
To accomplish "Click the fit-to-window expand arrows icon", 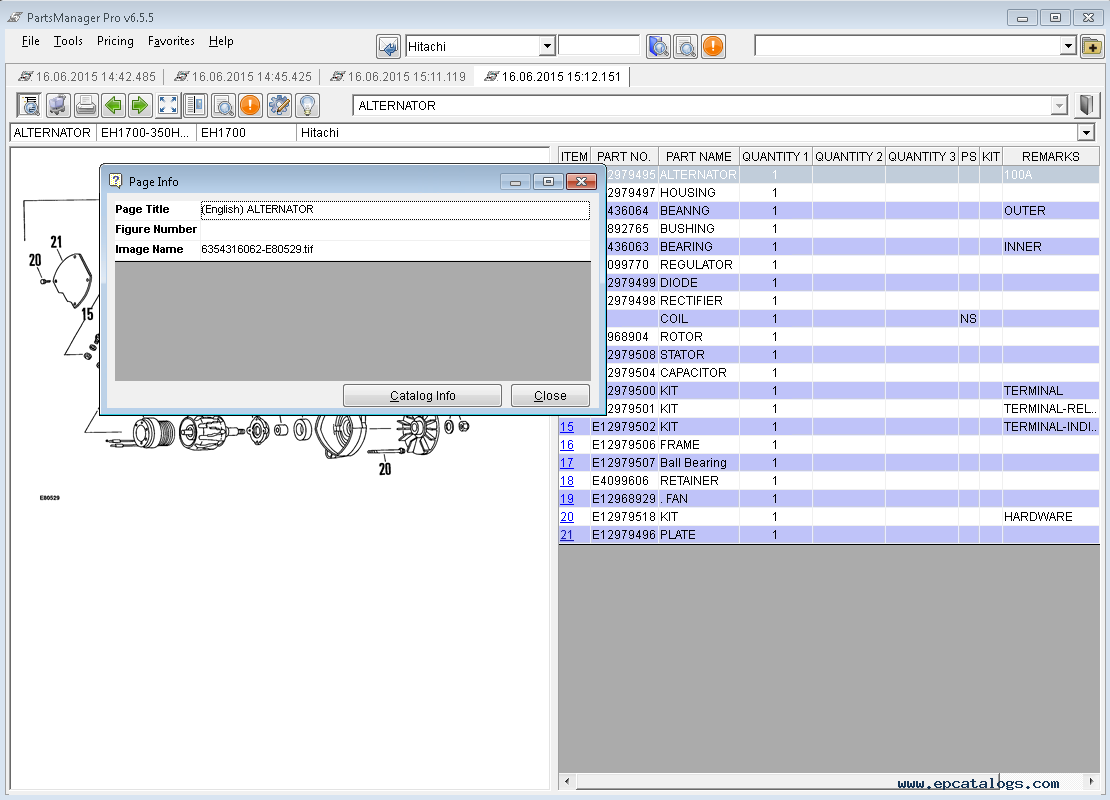I will click(x=168, y=105).
